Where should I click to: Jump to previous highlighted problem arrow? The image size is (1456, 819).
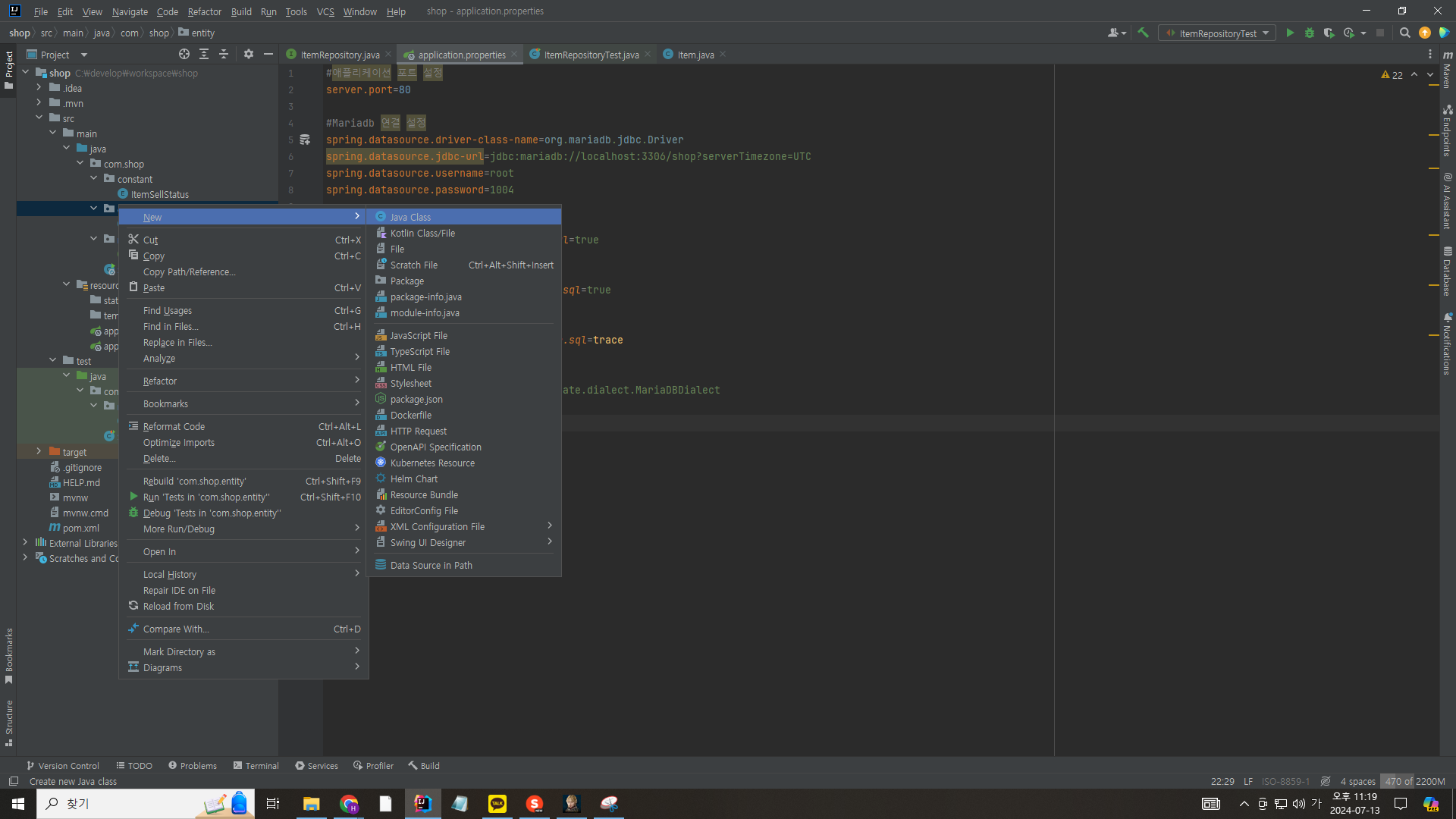click(x=1414, y=75)
